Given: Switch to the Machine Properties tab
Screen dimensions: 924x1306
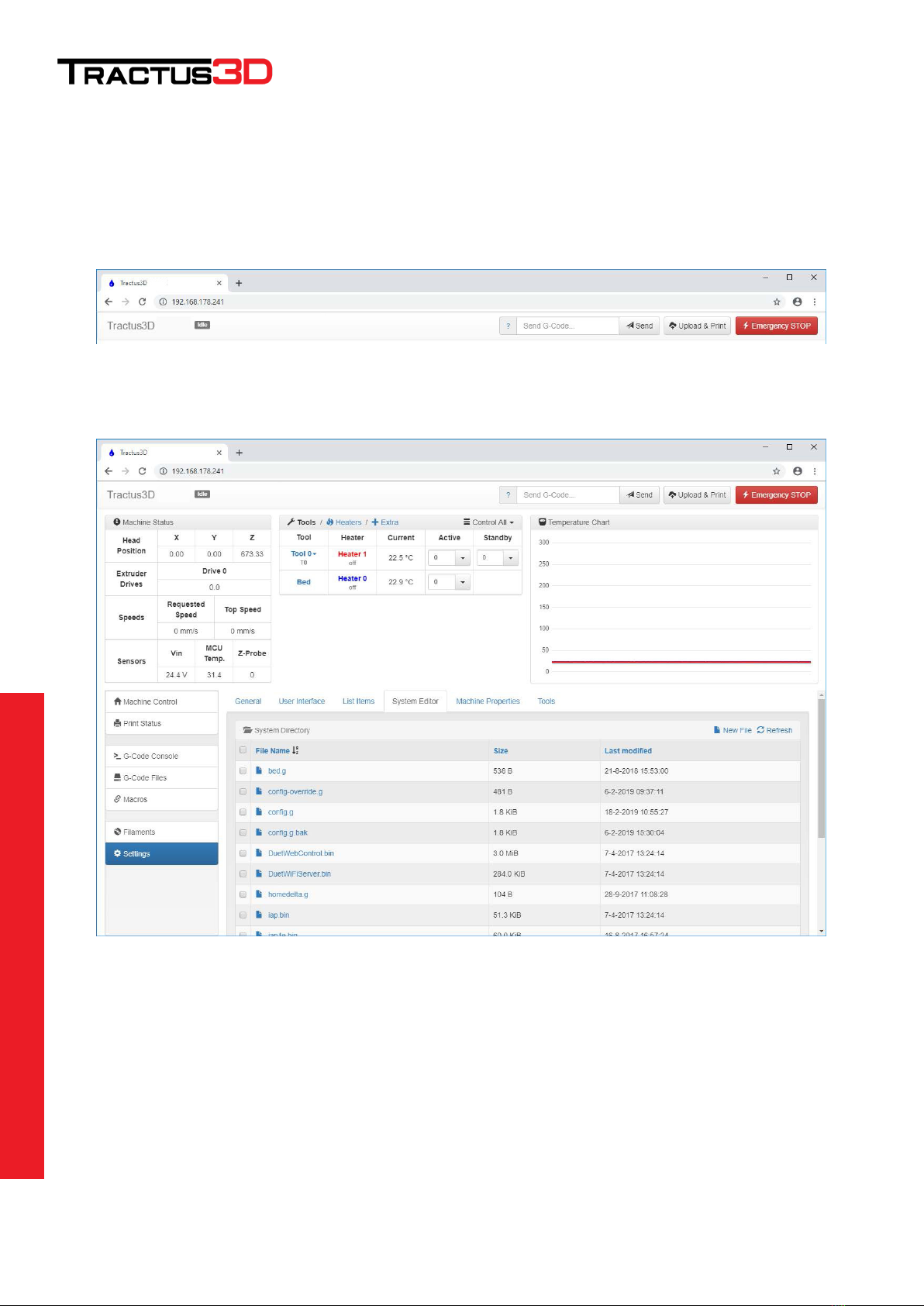Looking at the screenshot, I should 488,701.
